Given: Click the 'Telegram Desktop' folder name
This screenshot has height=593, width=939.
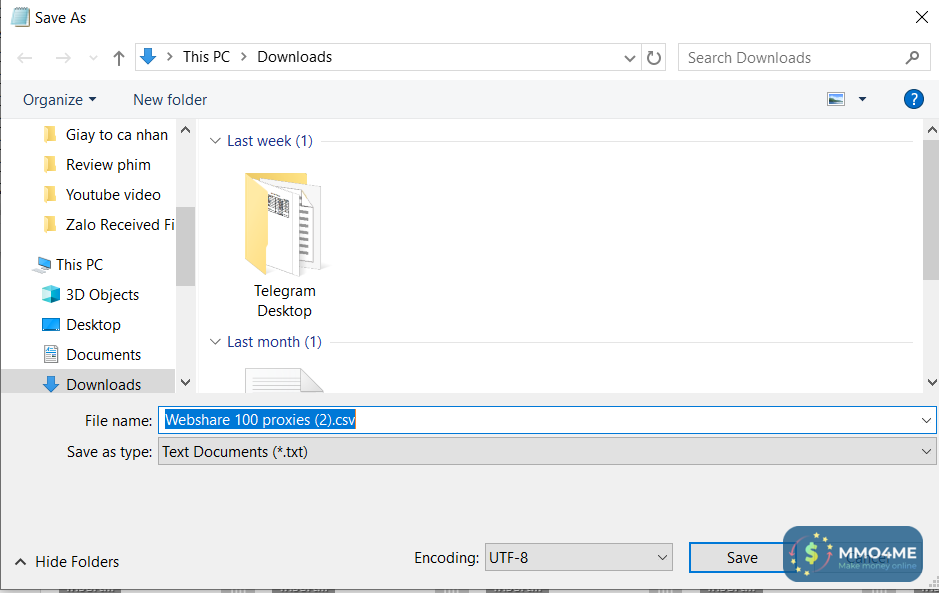Looking at the screenshot, I should pyautogui.click(x=284, y=301).
